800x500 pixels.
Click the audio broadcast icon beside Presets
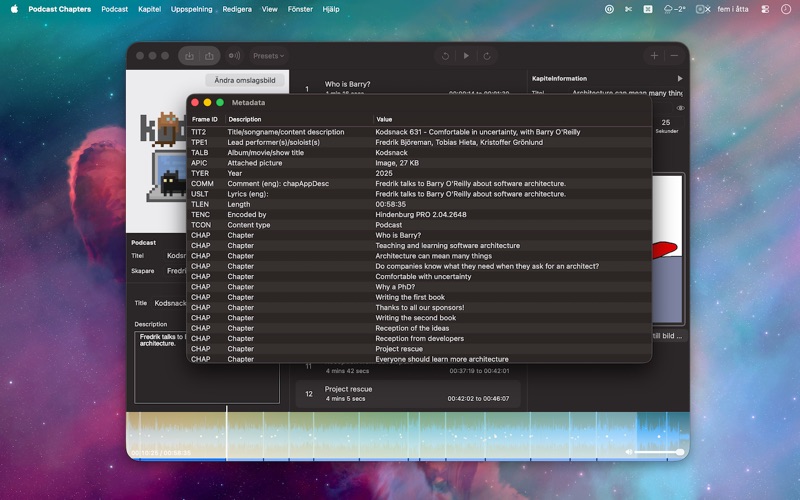click(x=234, y=56)
